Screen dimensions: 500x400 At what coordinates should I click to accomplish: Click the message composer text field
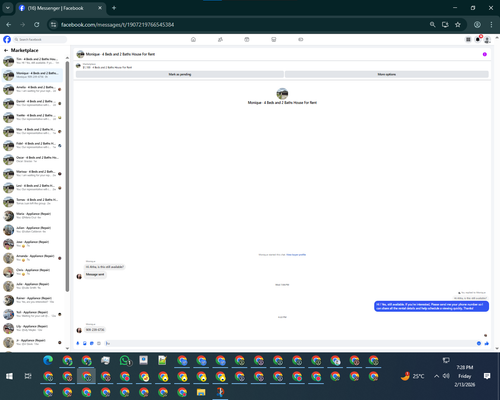click(289, 343)
